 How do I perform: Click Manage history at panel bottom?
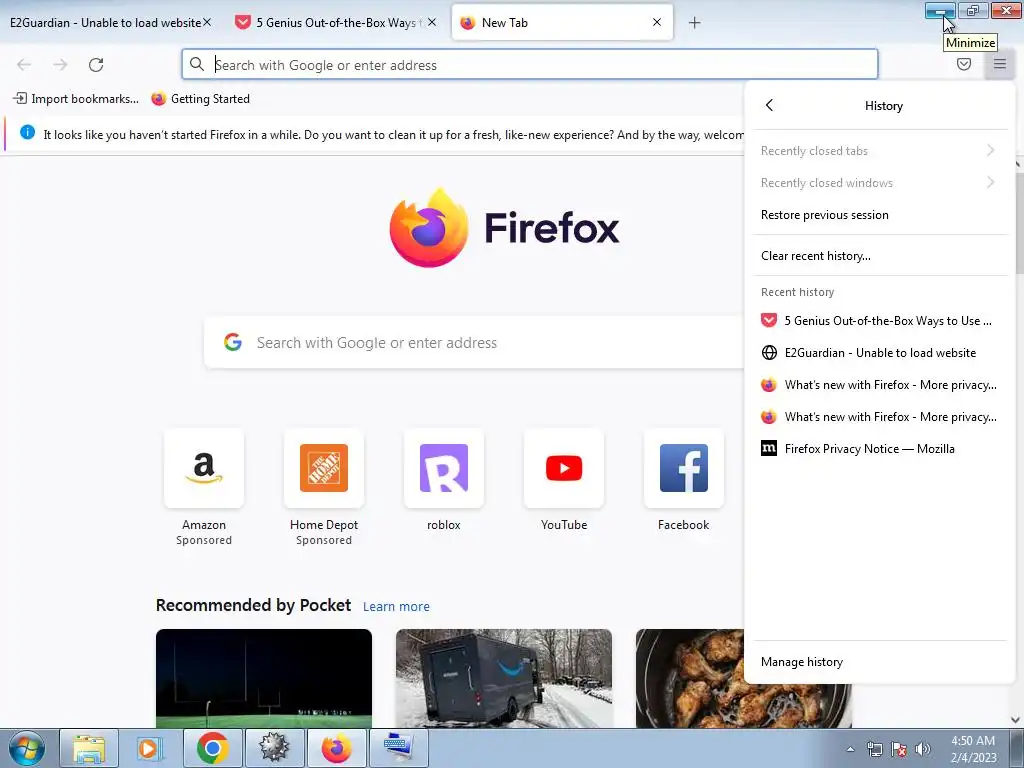[879, 662]
